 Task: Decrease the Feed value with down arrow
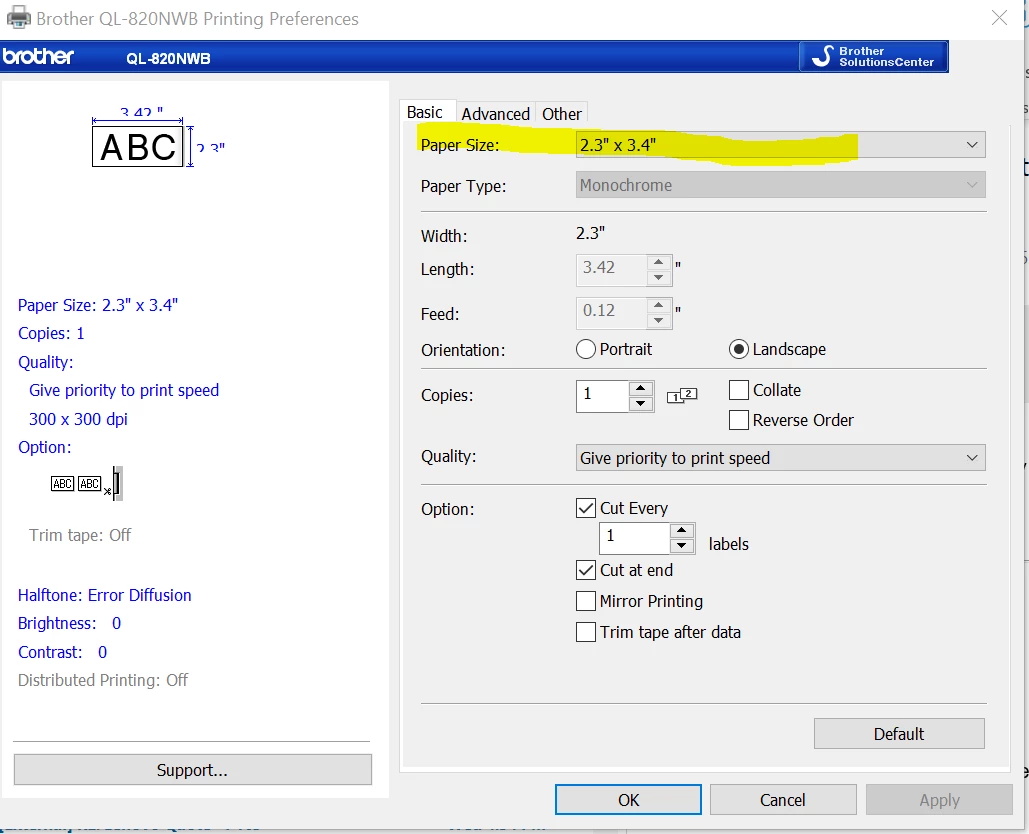pos(658,320)
